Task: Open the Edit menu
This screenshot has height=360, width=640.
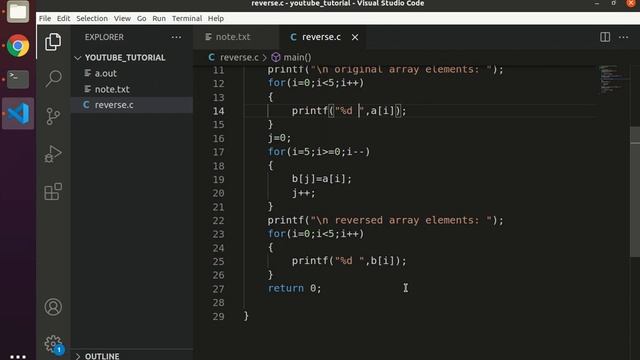Action: [x=63, y=18]
